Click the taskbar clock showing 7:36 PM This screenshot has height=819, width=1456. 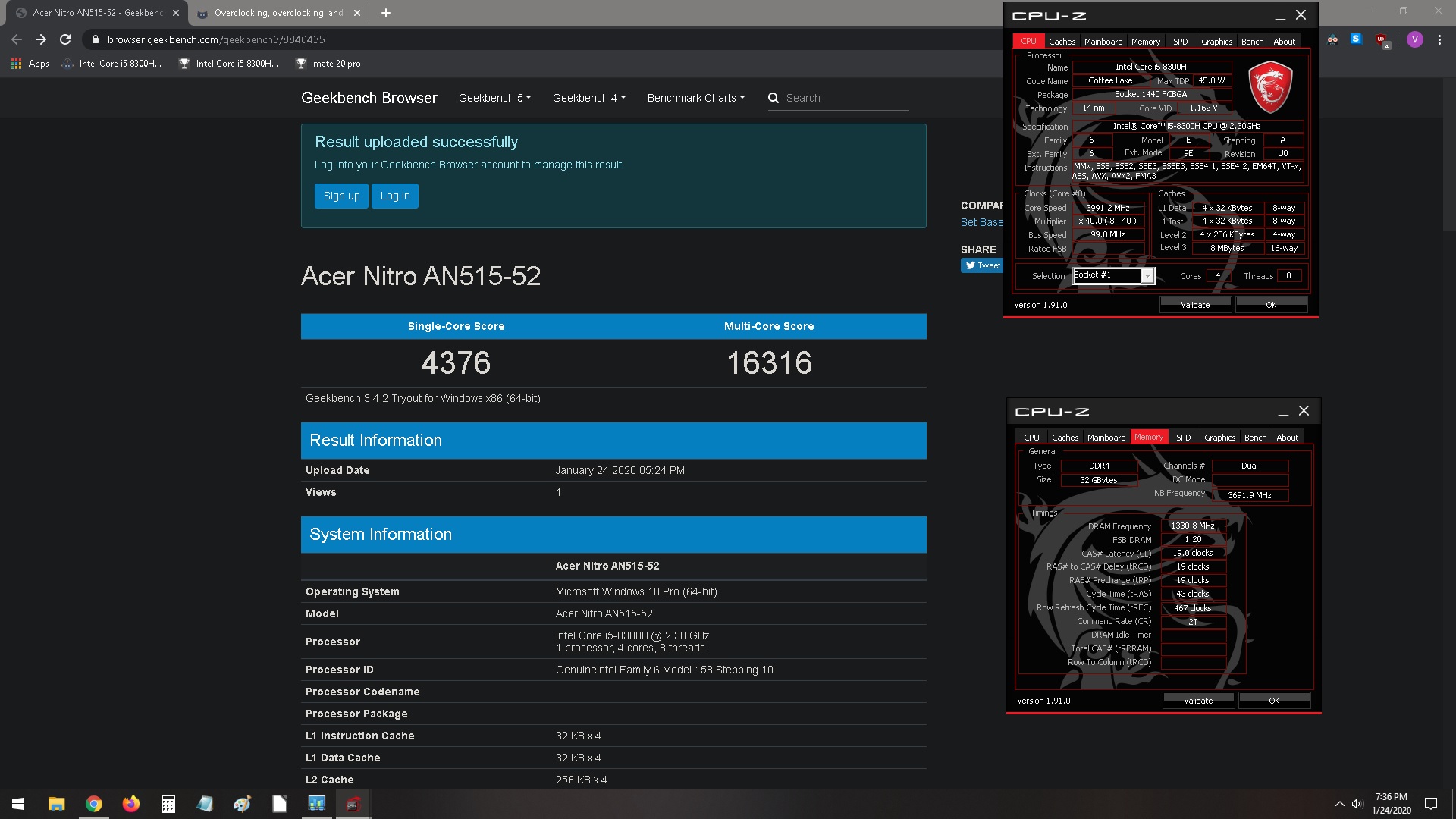coord(1391,804)
